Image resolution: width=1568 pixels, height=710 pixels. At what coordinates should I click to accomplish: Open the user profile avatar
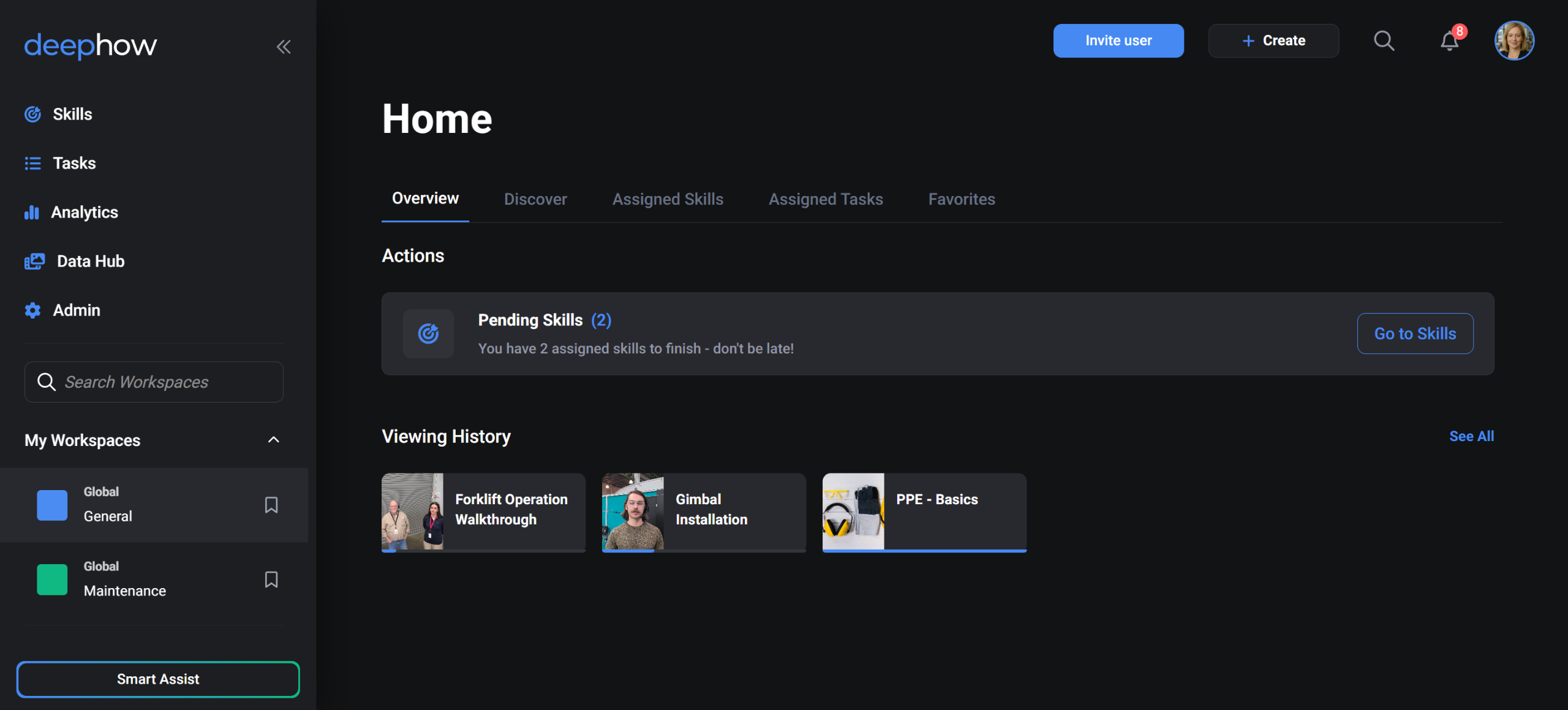point(1513,41)
